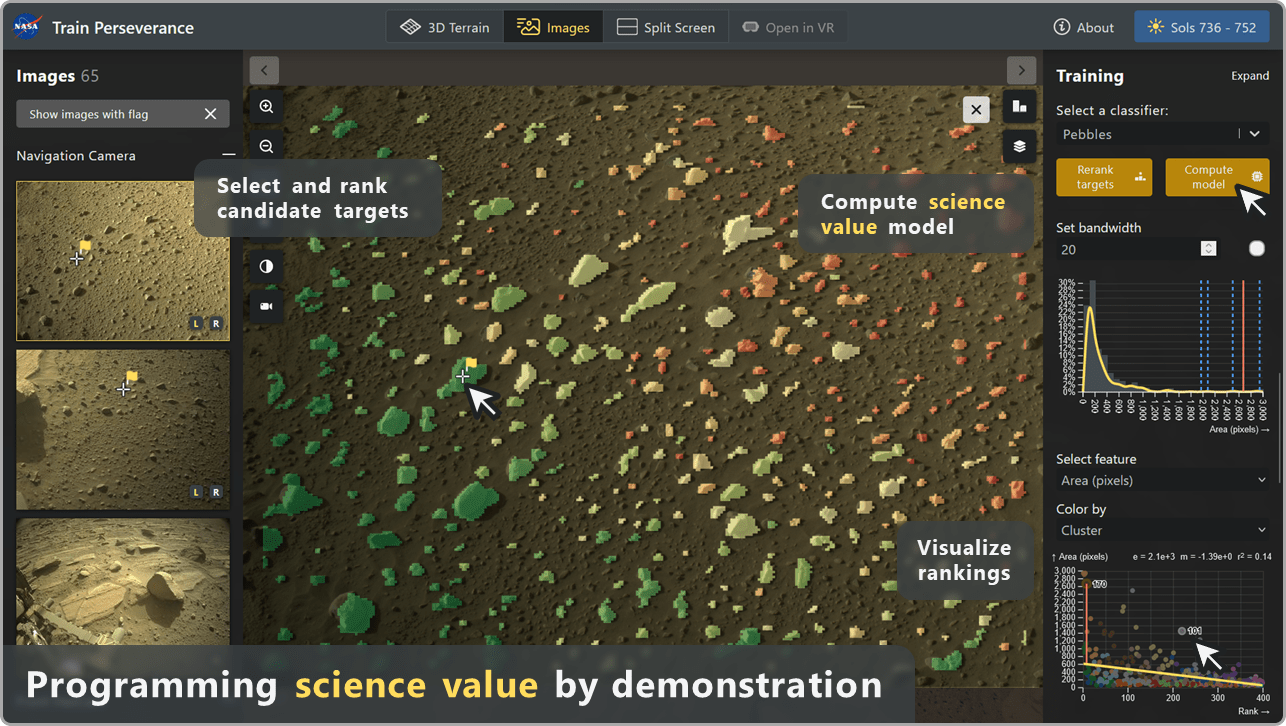Viewport: 1286px width, 726px height.
Task: Click the 'Show images with flag' chip
Action: pyautogui.click(x=123, y=114)
